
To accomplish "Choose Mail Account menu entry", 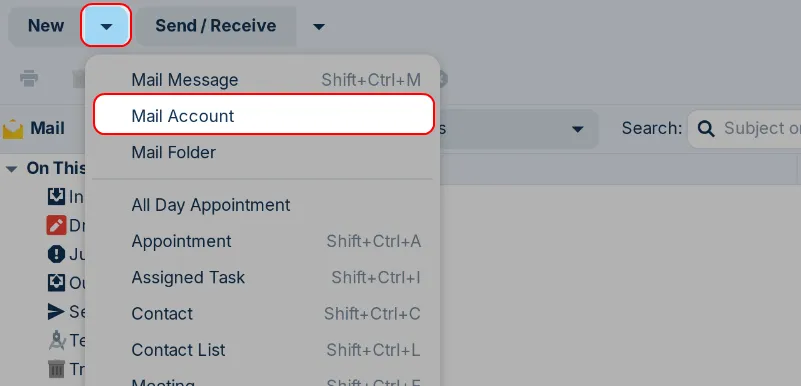I will pos(264,115).
